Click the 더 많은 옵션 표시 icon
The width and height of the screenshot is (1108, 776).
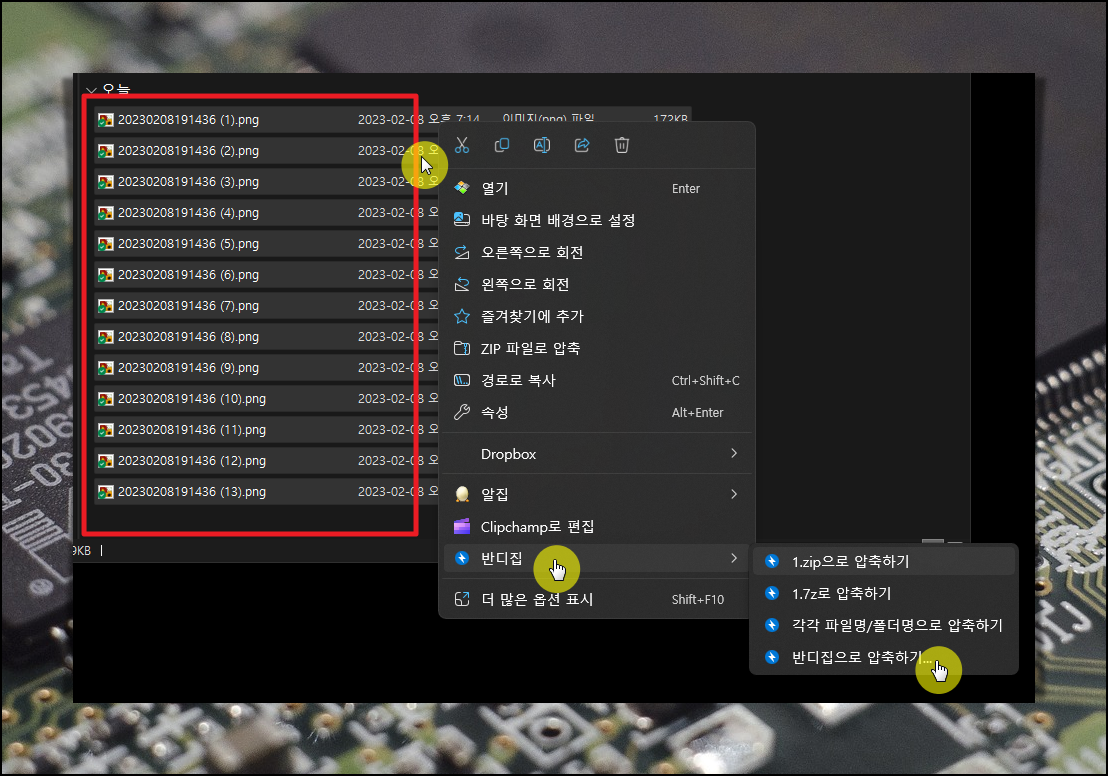click(x=462, y=599)
